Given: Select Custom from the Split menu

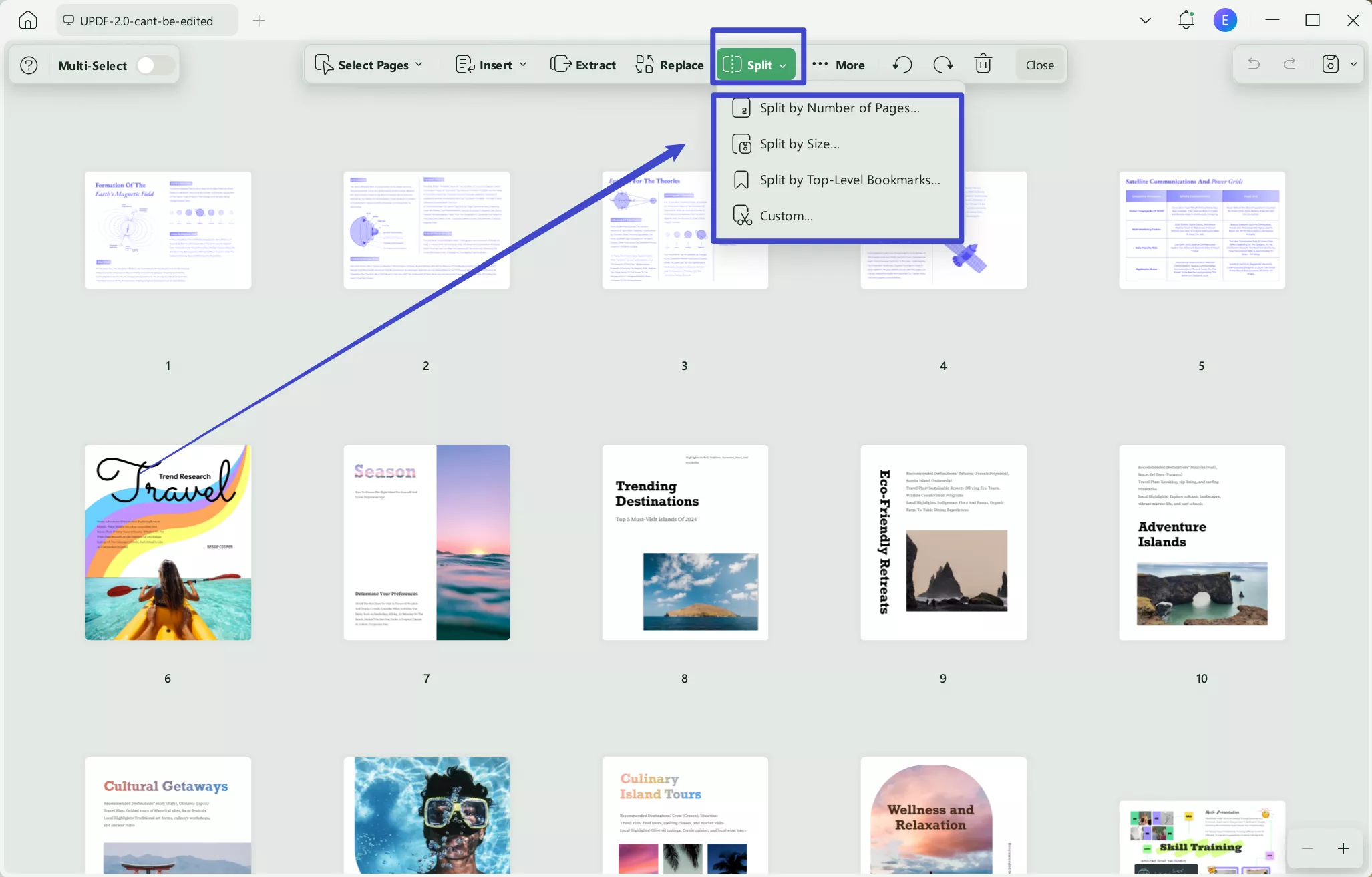Looking at the screenshot, I should point(786,215).
